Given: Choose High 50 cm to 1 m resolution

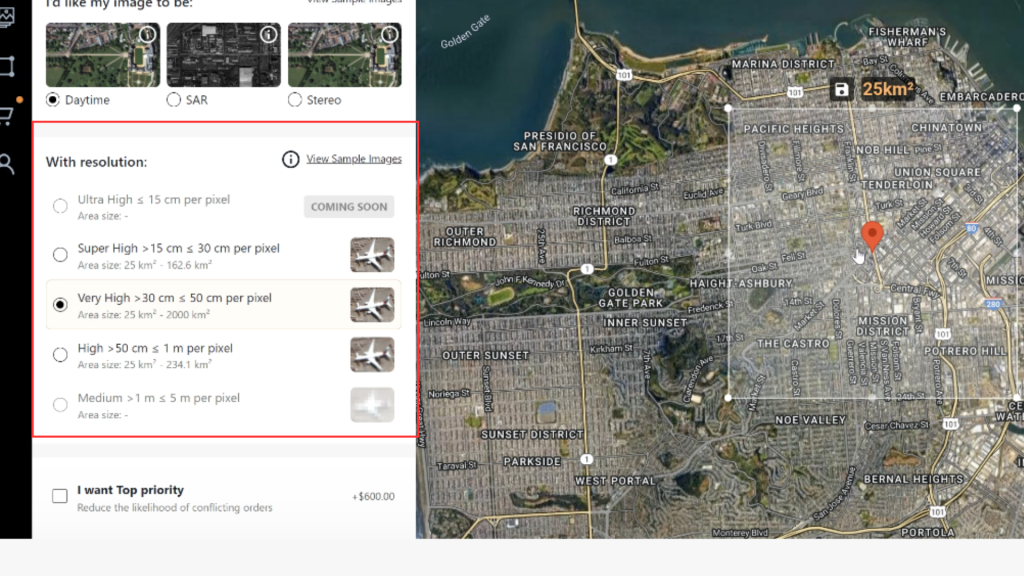Looking at the screenshot, I should [x=60, y=355].
